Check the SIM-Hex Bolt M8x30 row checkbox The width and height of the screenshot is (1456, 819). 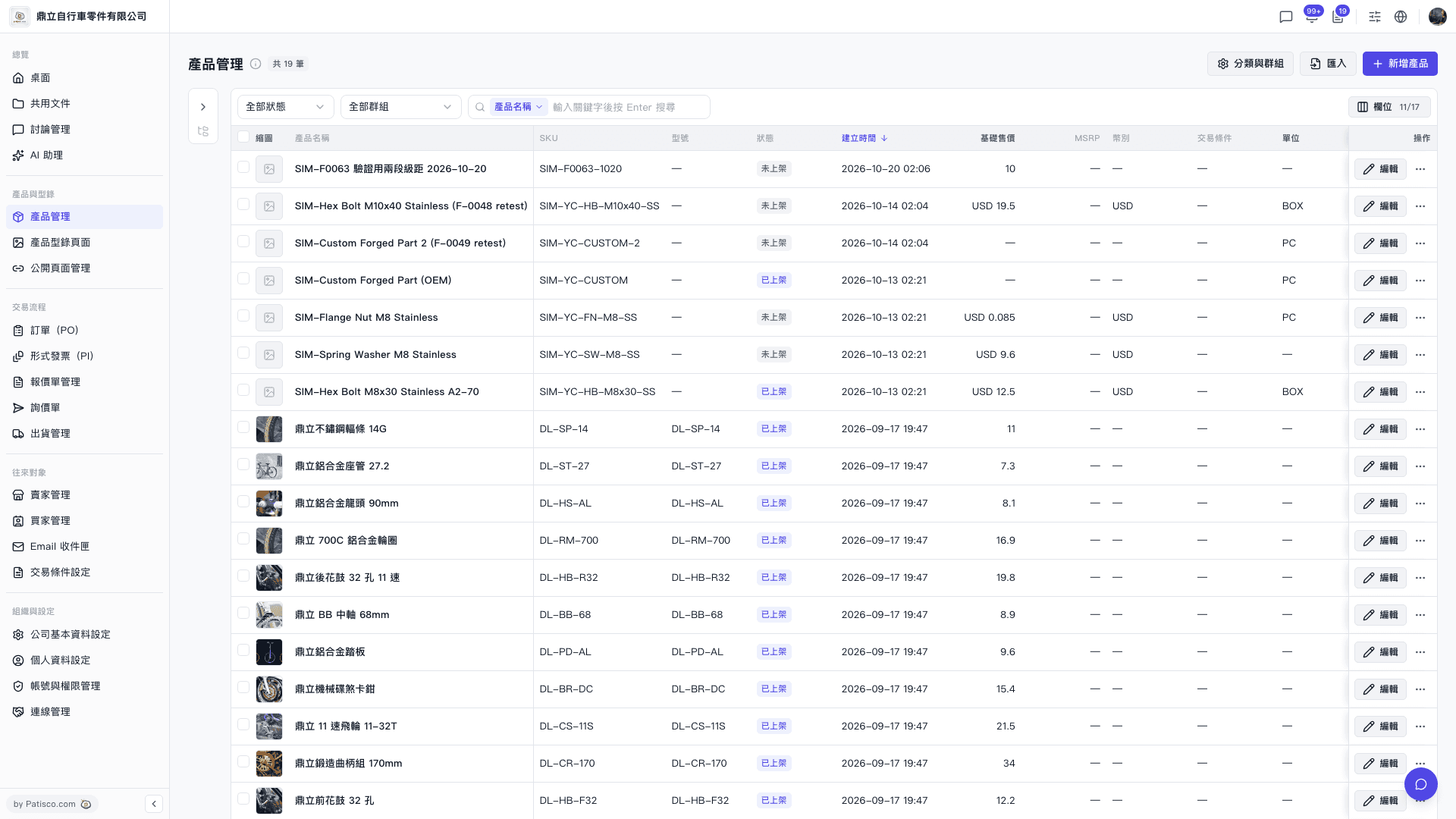click(x=243, y=390)
